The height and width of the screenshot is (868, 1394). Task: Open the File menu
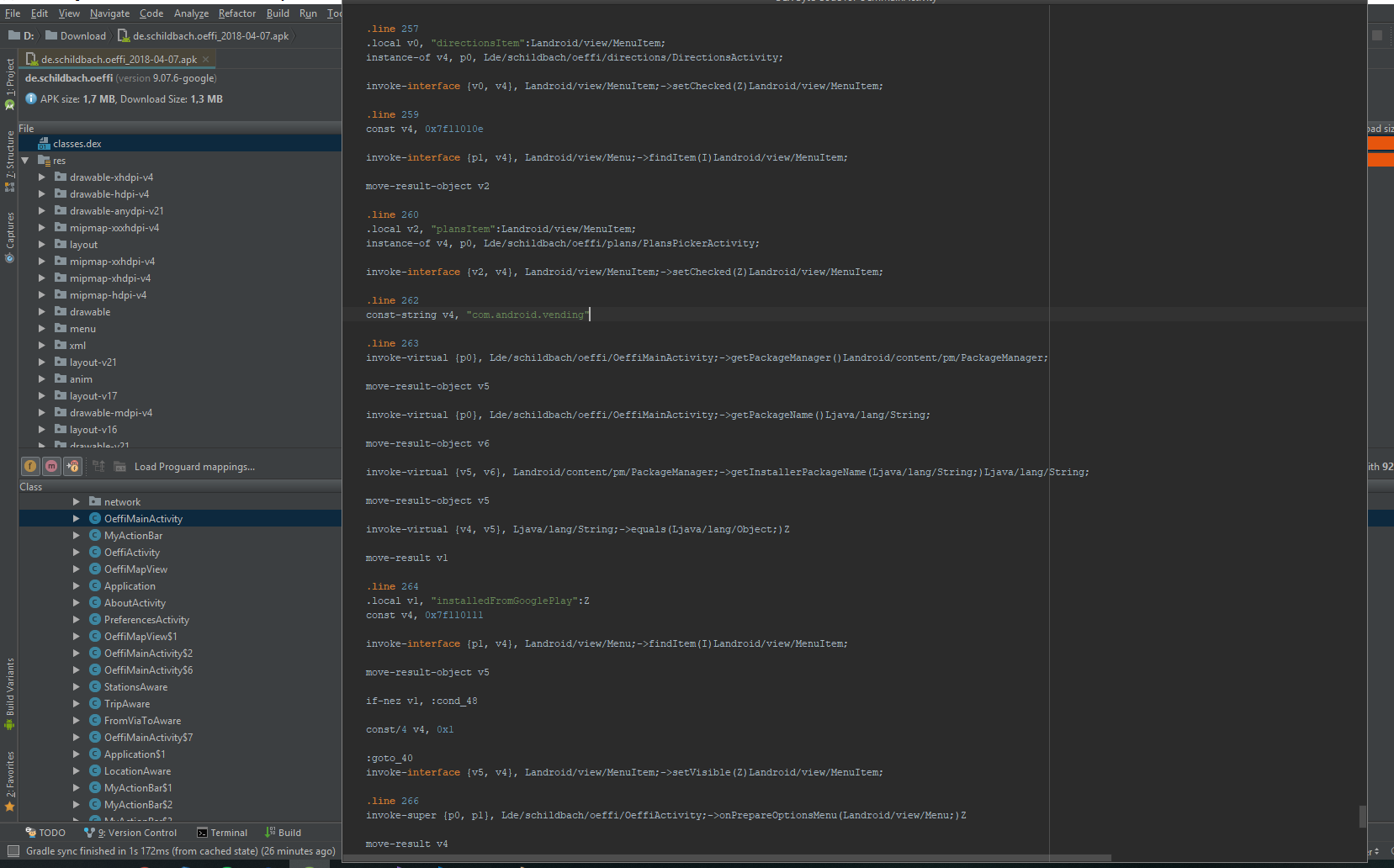click(13, 13)
